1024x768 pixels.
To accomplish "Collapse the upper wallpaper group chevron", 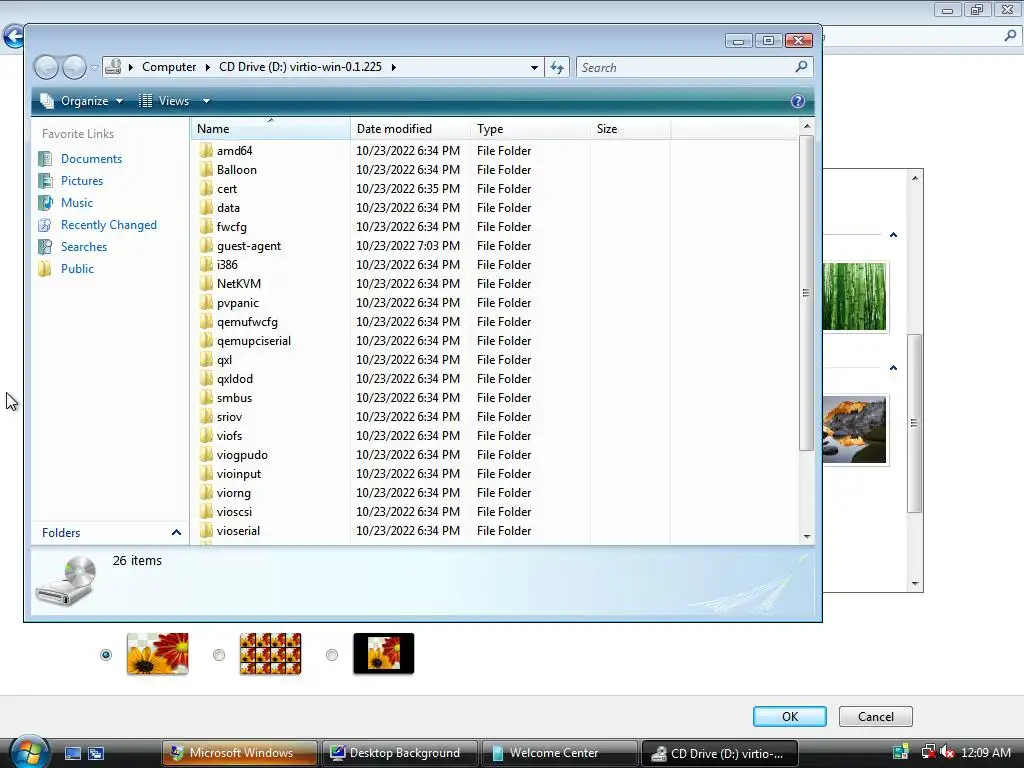I will click(893, 235).
